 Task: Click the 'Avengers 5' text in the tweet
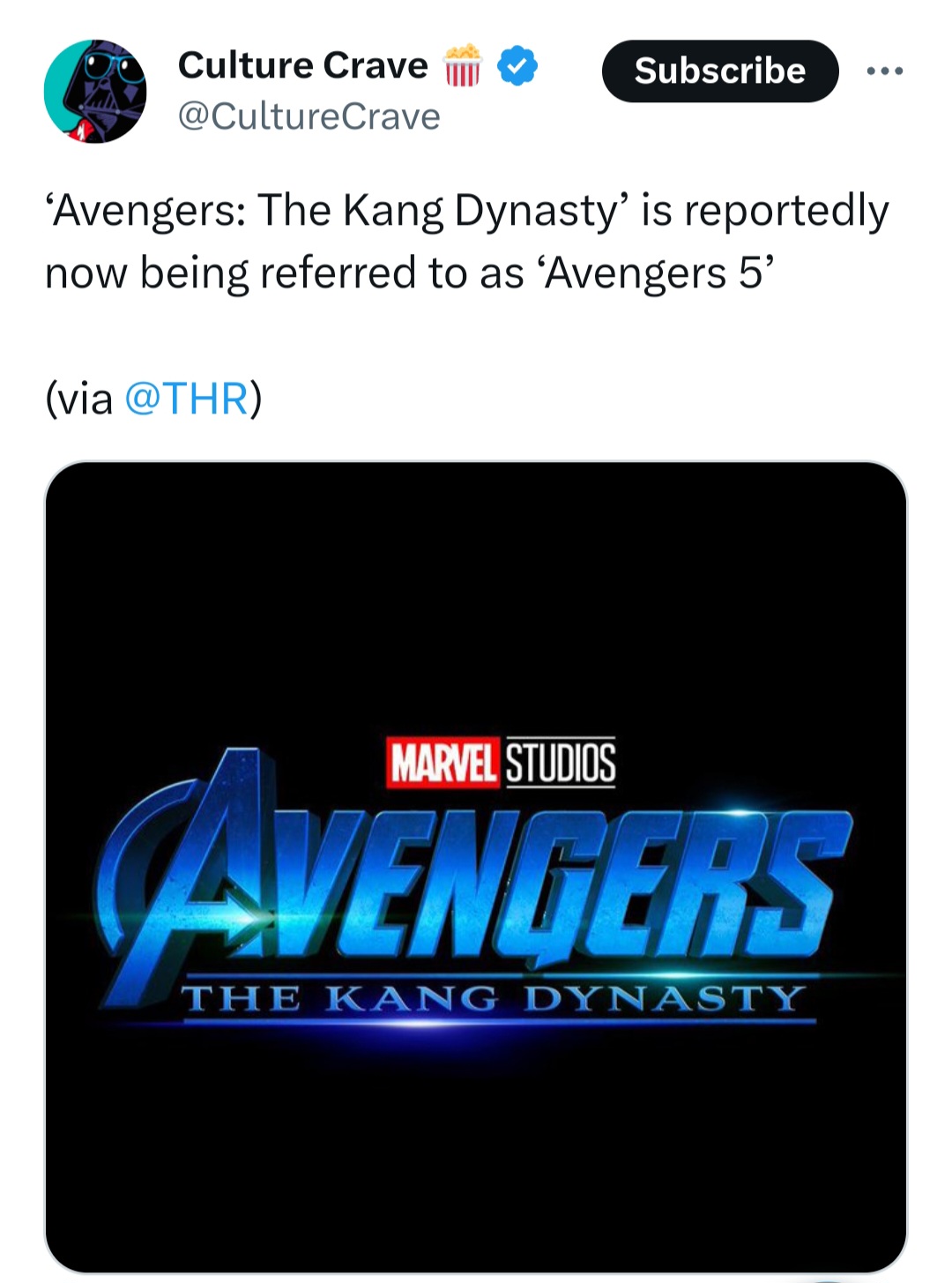[x=658, y=273]
